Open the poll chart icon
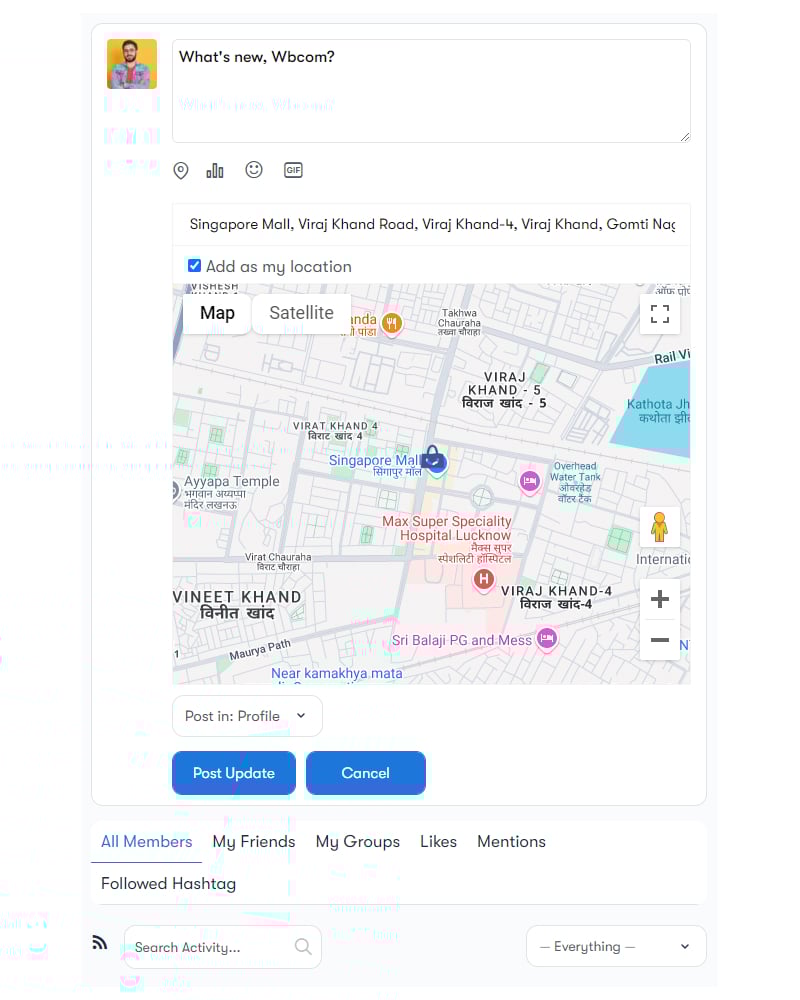 pos(215,171)
